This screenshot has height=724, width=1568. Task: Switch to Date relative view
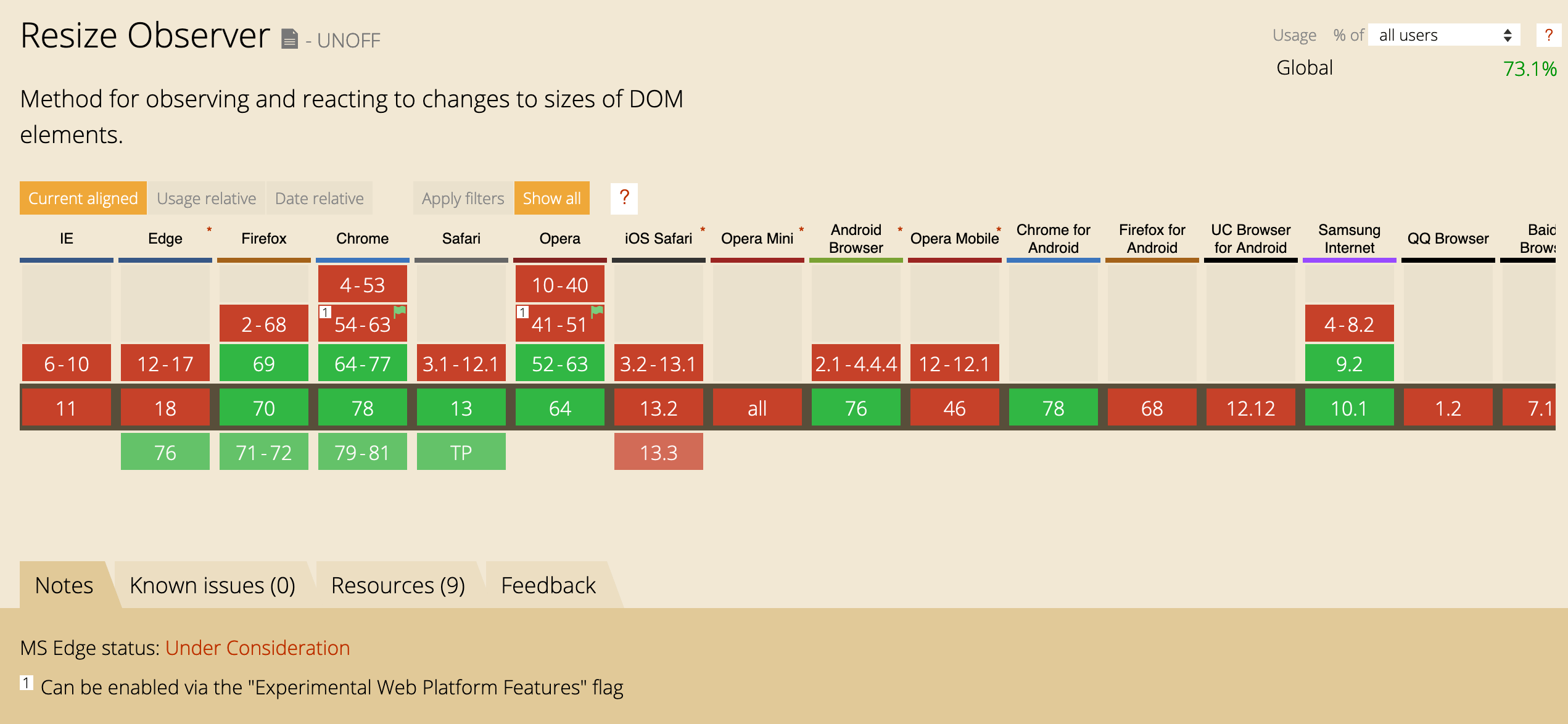pyautogui.click(x=319, y=198)
